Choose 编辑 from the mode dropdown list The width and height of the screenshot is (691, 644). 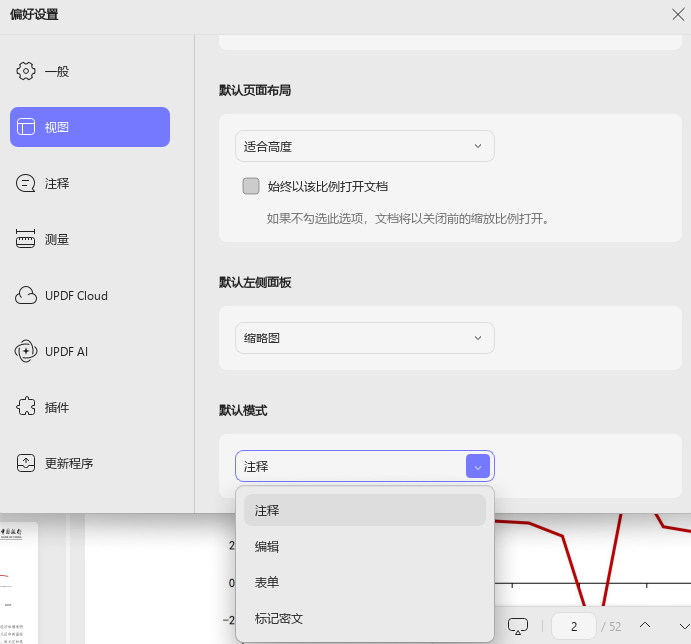364,547
